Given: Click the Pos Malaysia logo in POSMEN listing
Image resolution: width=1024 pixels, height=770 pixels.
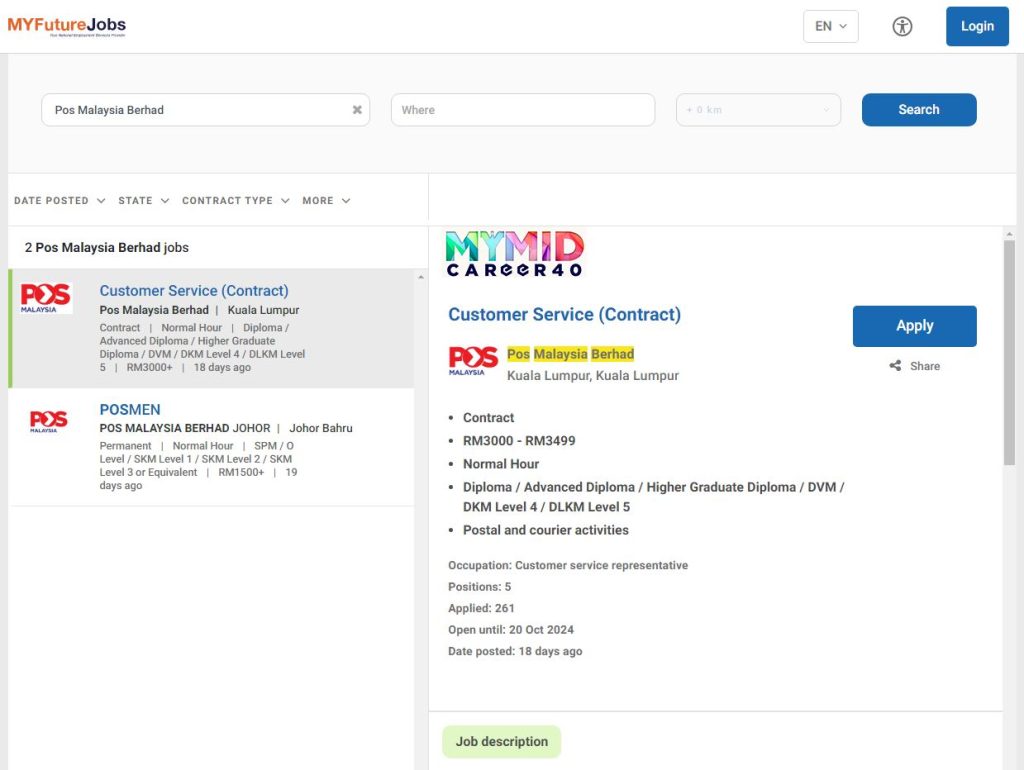Looking at the screenshot, I should pyautogui.click(x=48, y=421).
